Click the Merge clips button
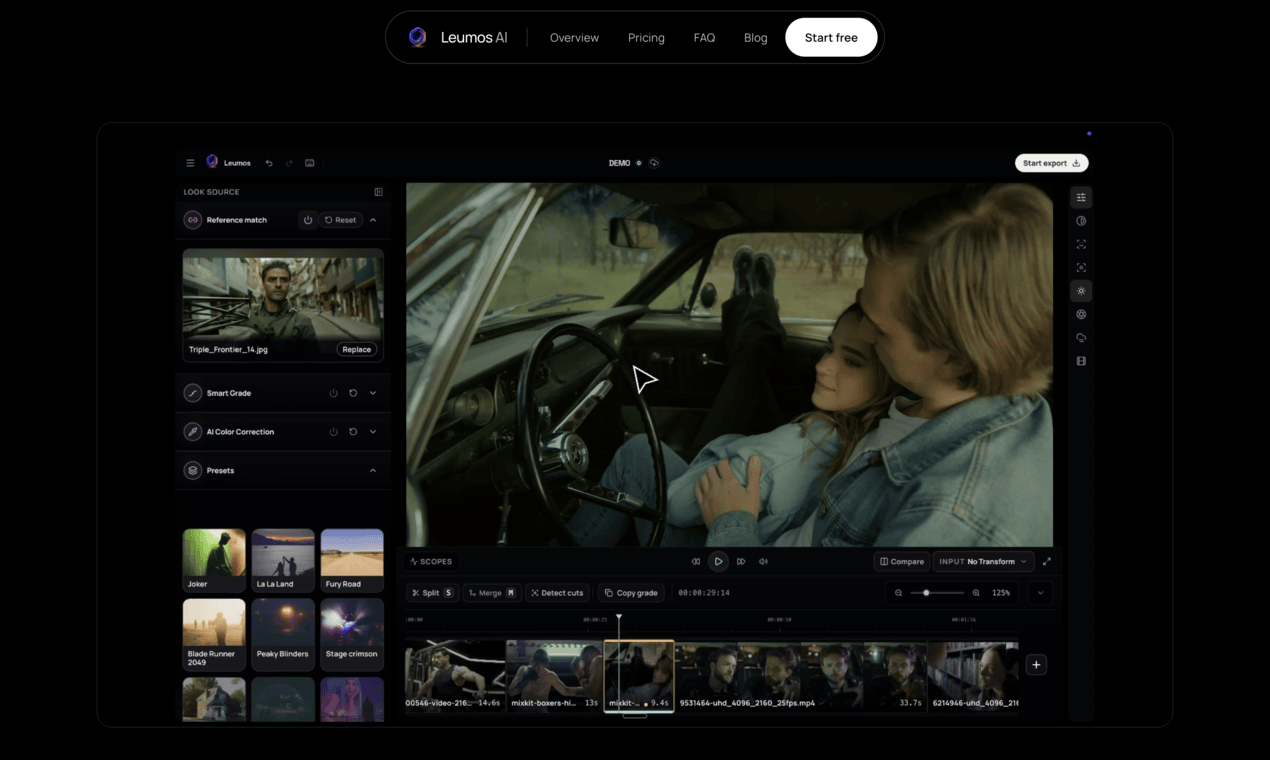 492,593
